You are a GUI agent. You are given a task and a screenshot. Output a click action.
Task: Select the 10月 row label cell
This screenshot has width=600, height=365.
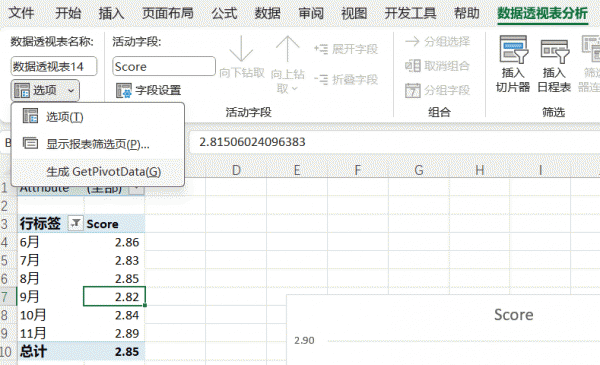point(51,315)
